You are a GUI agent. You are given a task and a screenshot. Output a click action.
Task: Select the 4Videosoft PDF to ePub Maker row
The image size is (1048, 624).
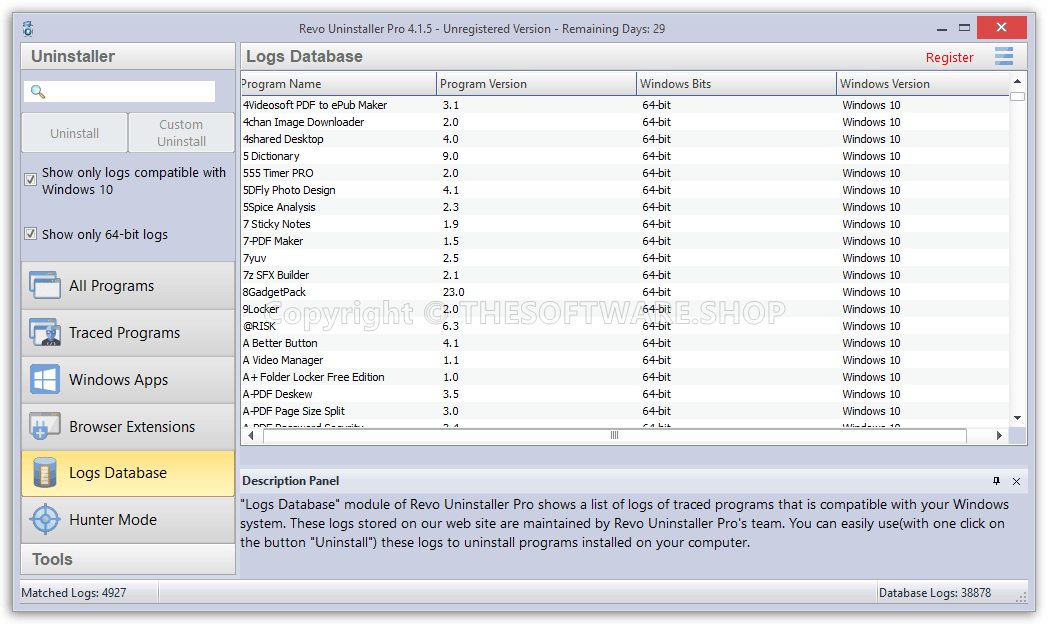pyautogui.click(x=625, y=105)
